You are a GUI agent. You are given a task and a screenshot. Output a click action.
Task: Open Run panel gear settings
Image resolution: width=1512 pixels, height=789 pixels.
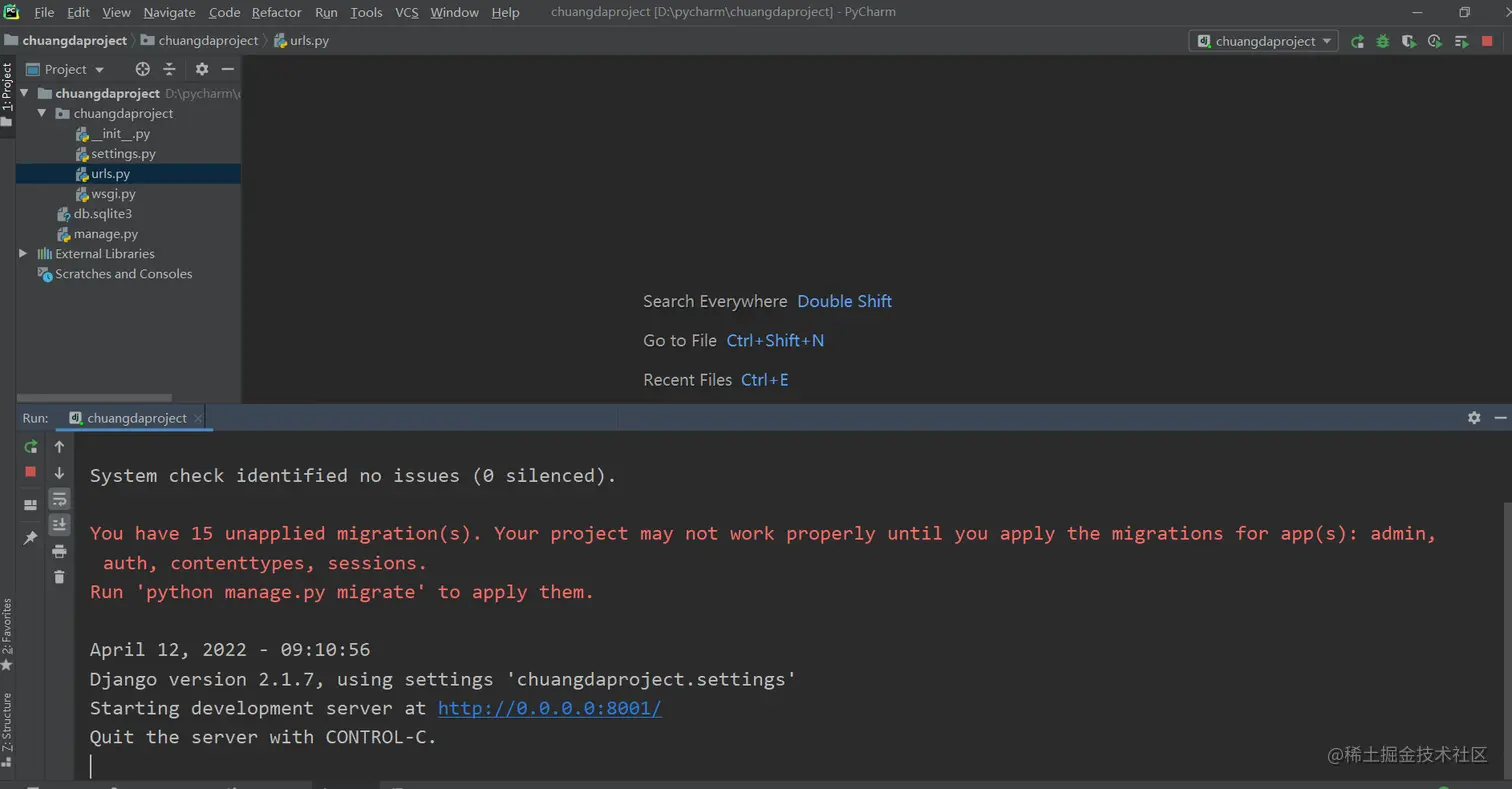pos(1474,418)
